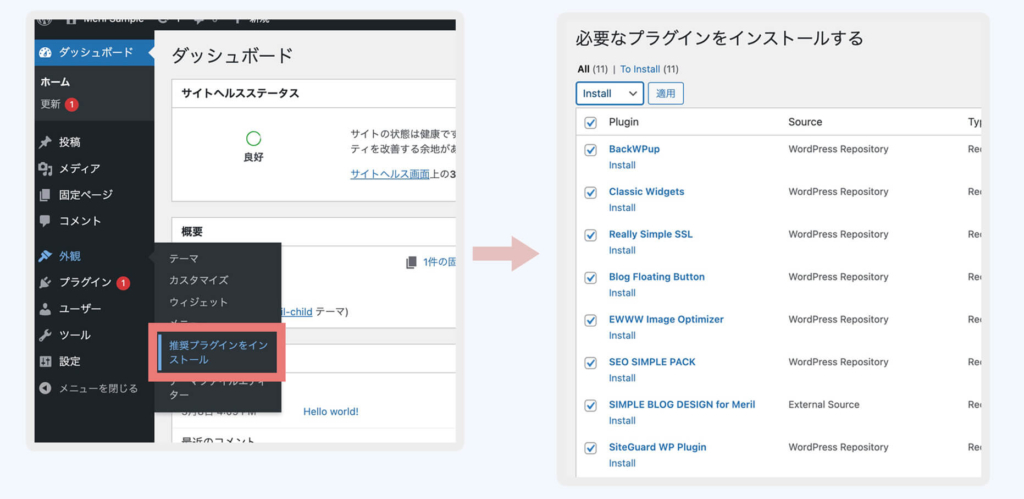Open the ダッシュボード sidebar menu
This screenshot has width=1024, height=499.
tap(94, 52)
